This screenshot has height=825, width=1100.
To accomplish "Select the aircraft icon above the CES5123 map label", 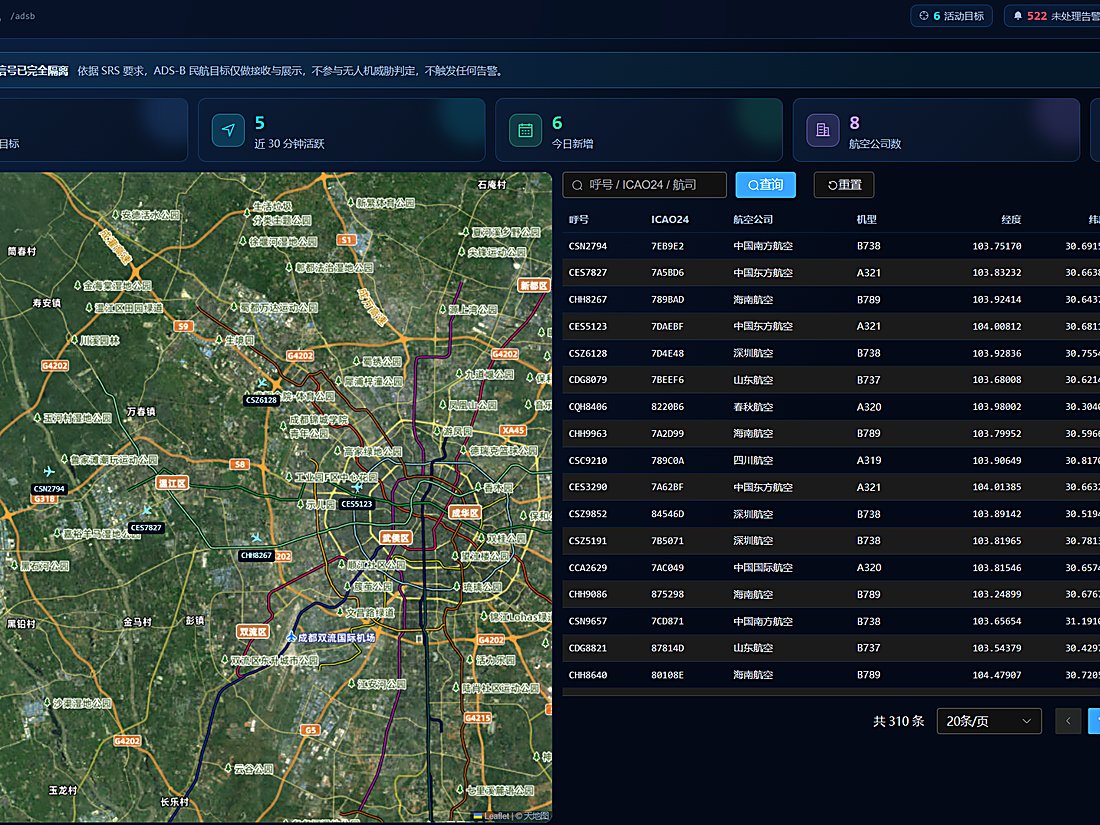I will tap(357, 487).
